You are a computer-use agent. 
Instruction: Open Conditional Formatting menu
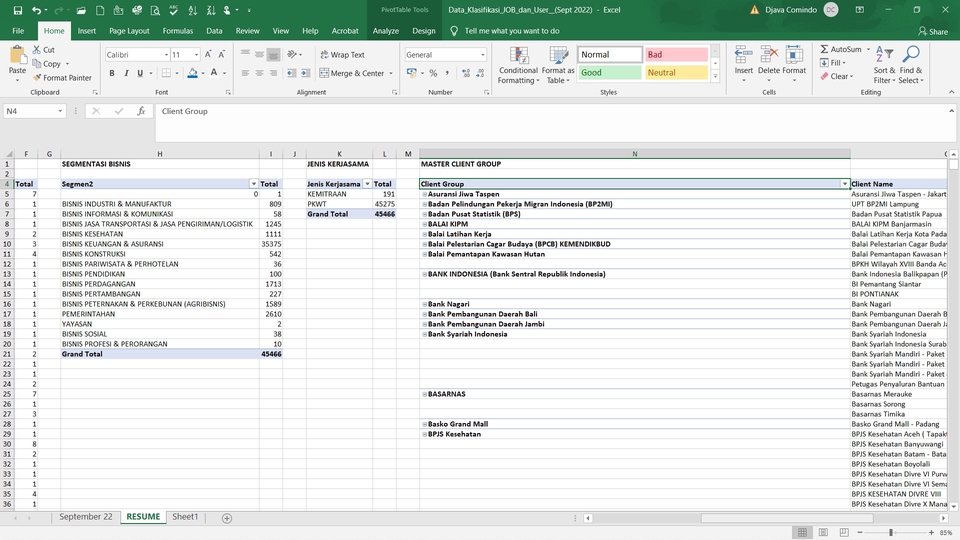(x=518, y=65)
